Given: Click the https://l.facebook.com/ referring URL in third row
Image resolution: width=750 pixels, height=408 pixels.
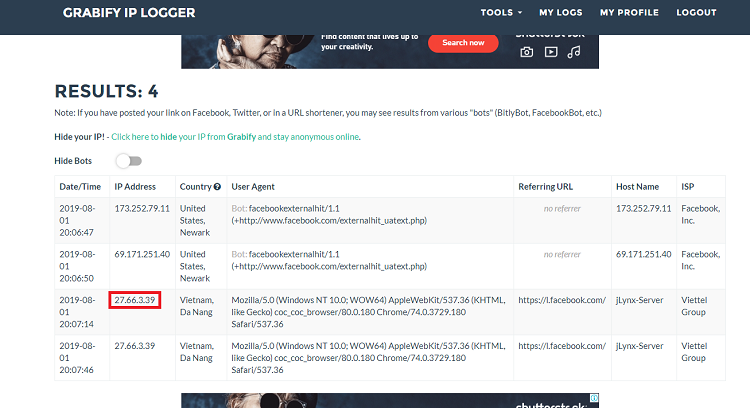Looking at the screenshot, I should point(562,300).
